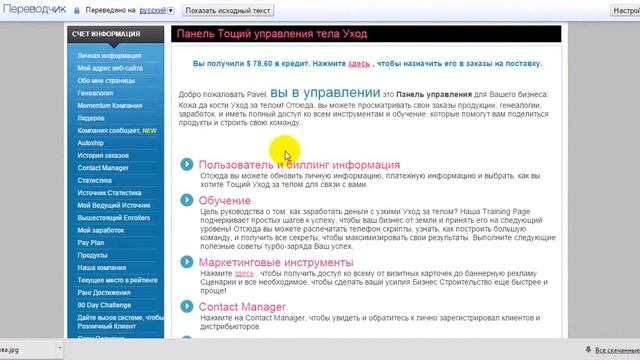Screen dimensions: 640x360
Task: Open Наша компания in sidebar
Action: pyautogui.click(x=102, y=268)
